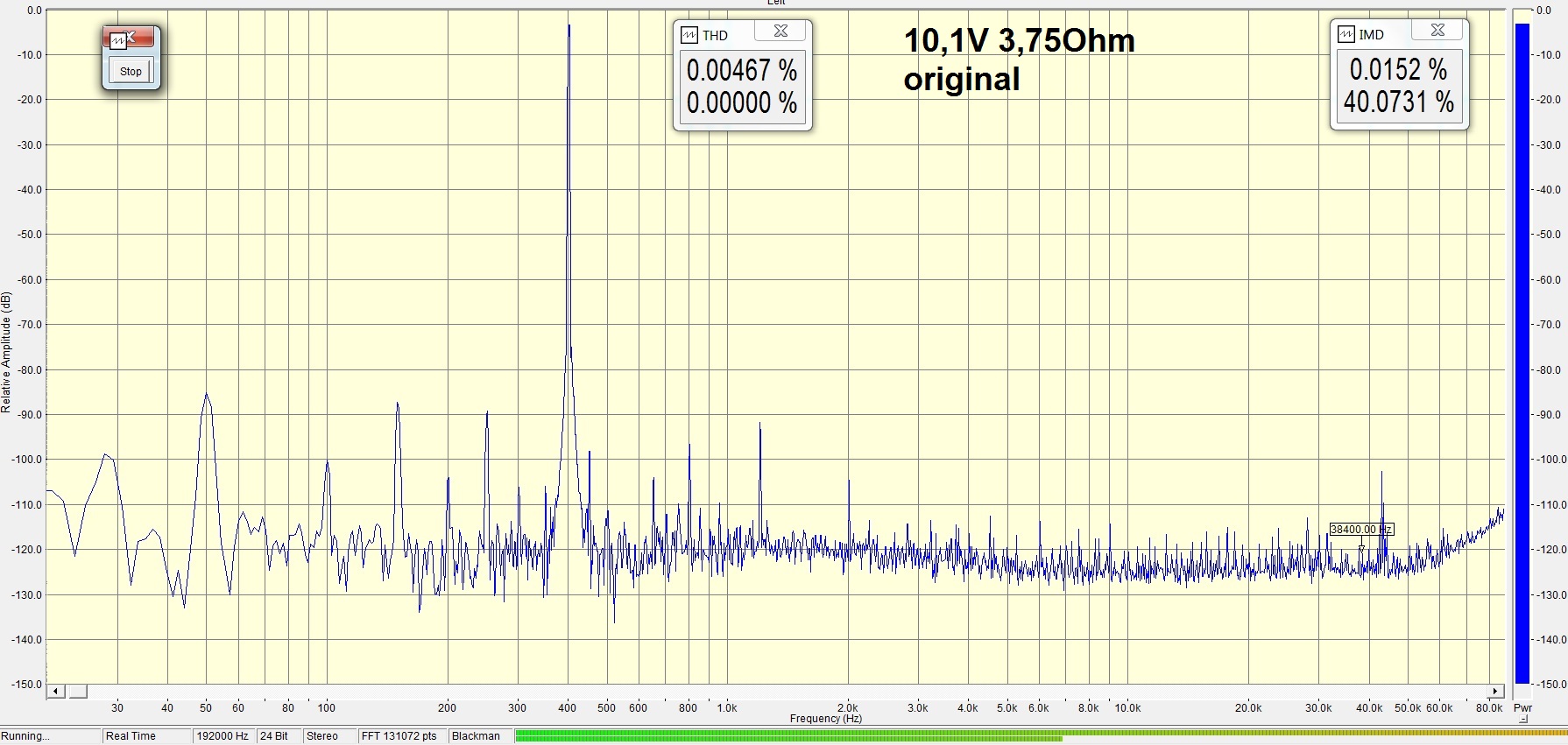Click the 'original' annotation text
This screenshot has height=745, width=1568.
(x=962, y=80)
